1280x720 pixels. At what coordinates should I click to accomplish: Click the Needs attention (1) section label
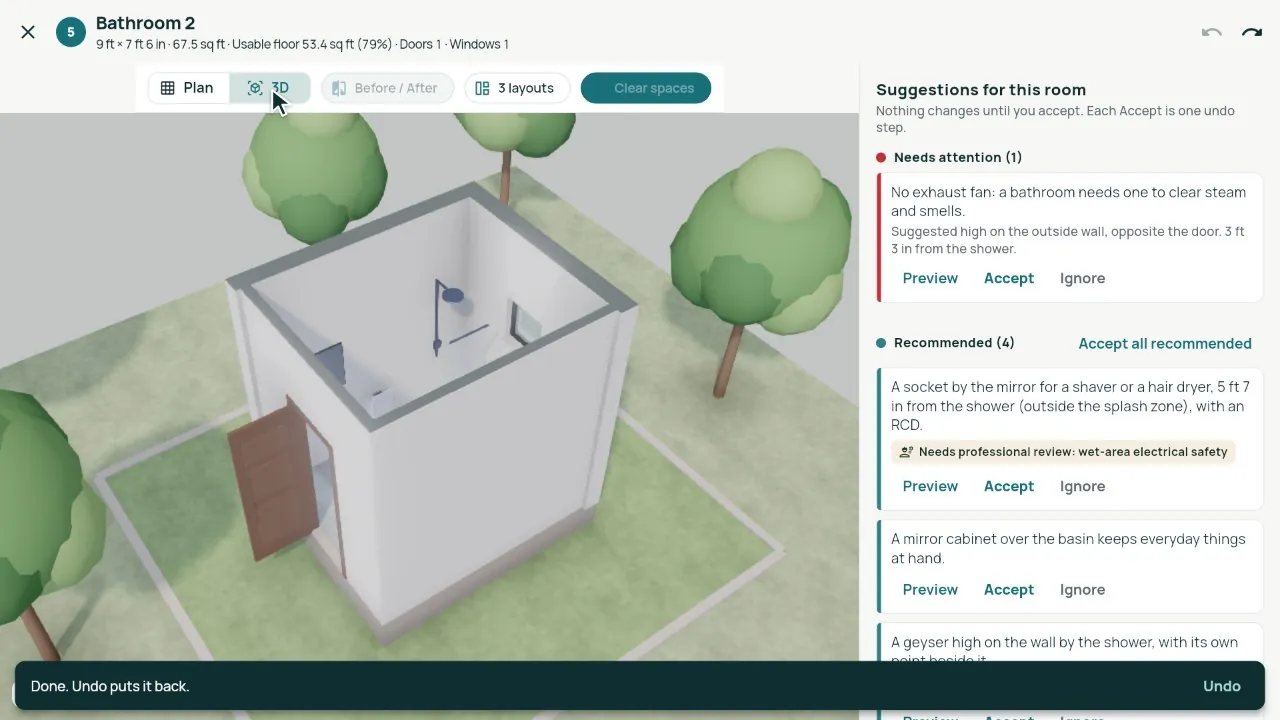958,157
